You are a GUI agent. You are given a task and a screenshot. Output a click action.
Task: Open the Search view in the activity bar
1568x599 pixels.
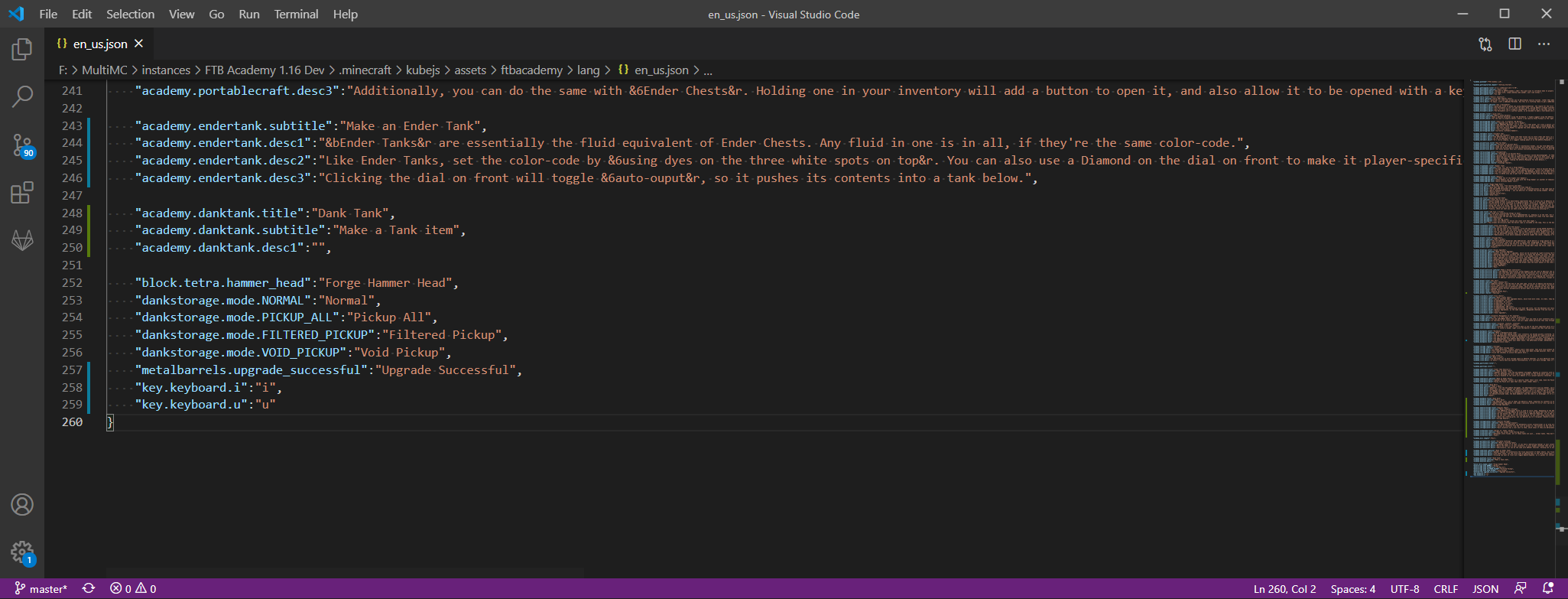tap(22, 96)
